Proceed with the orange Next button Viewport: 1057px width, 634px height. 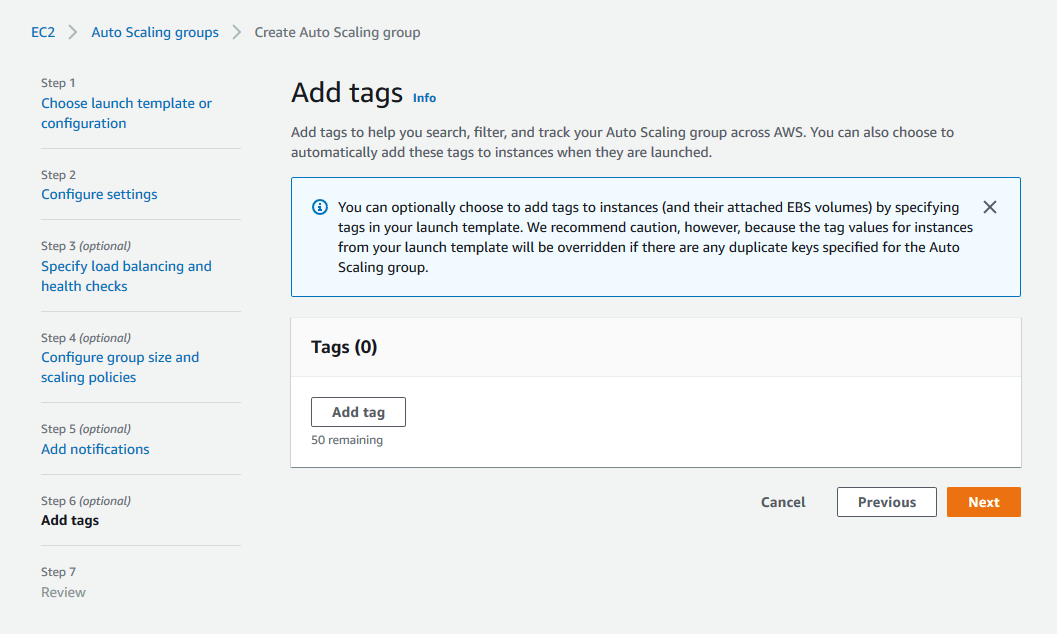click(984, 502)
